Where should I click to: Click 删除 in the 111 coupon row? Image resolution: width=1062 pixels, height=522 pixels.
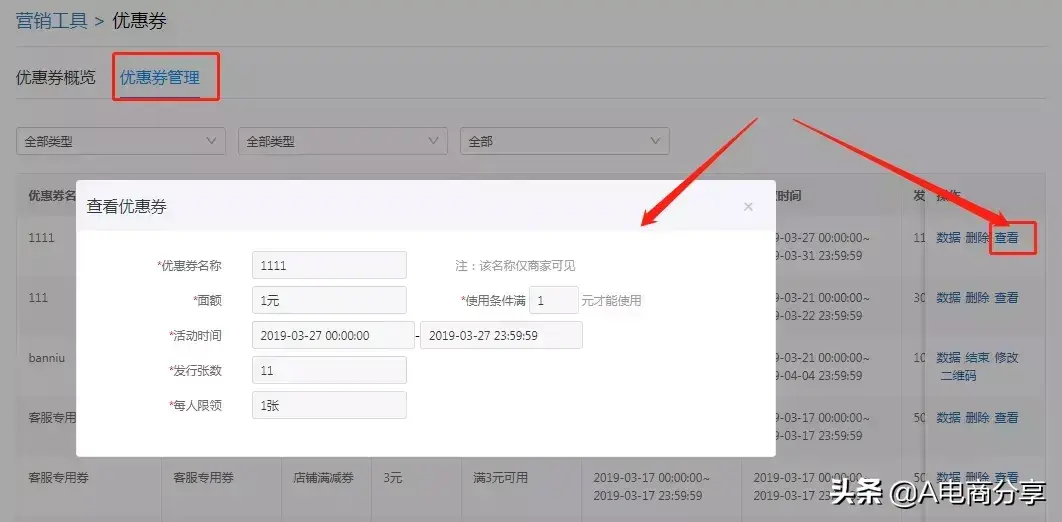[x=977, y=297]
